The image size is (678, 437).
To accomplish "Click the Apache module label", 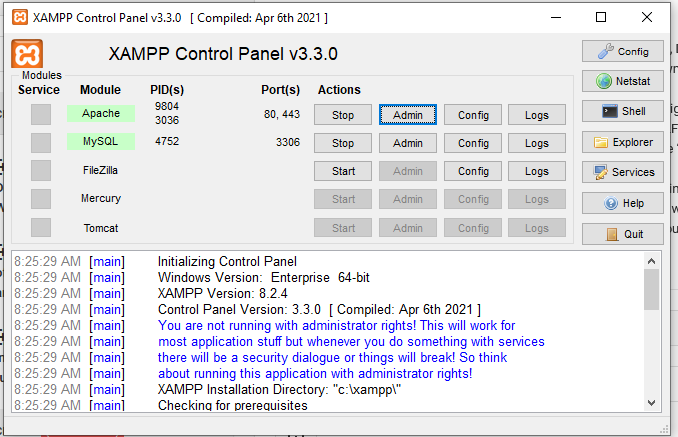I will point(101,113).
